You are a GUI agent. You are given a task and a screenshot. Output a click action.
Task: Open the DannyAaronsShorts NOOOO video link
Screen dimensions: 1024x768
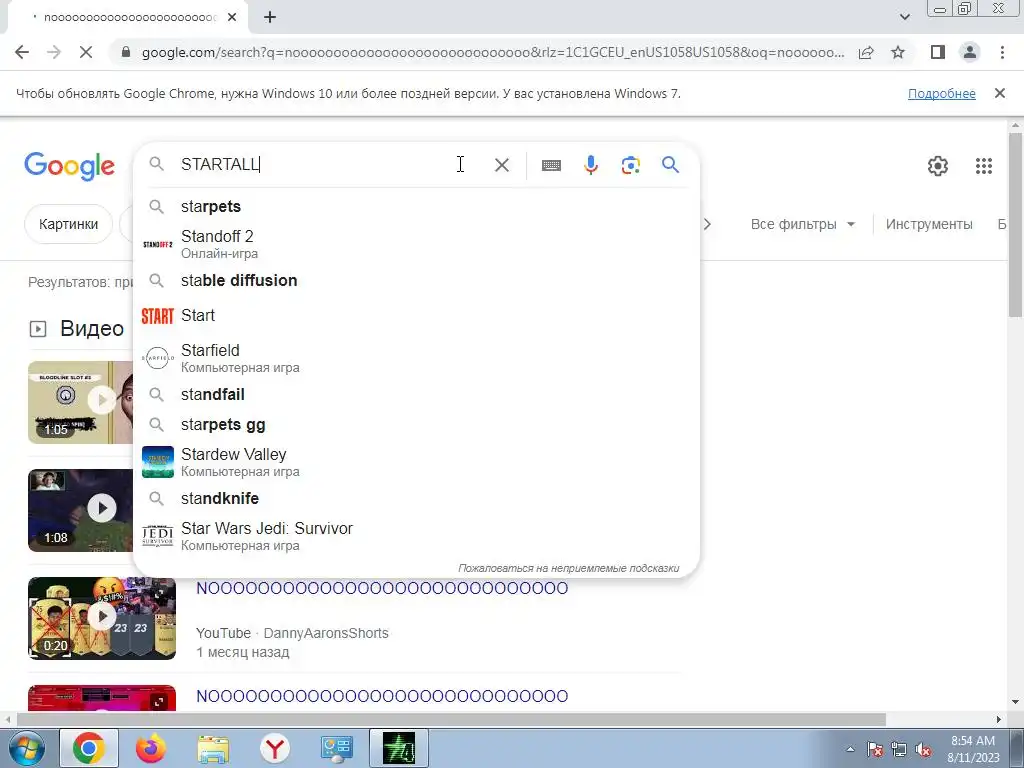pos(382,588)
